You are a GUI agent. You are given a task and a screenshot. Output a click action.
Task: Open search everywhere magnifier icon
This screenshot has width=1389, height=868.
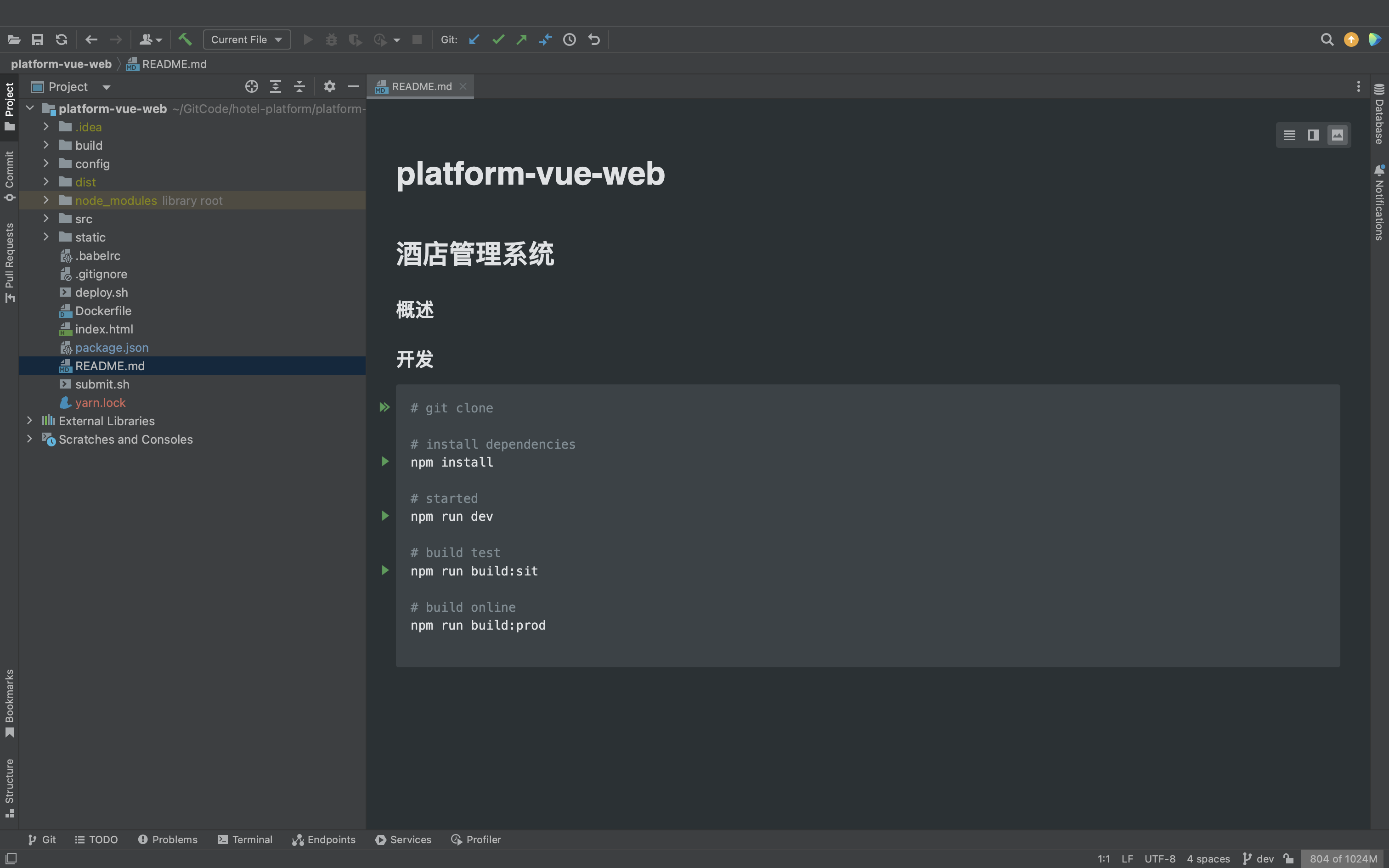1327,39
